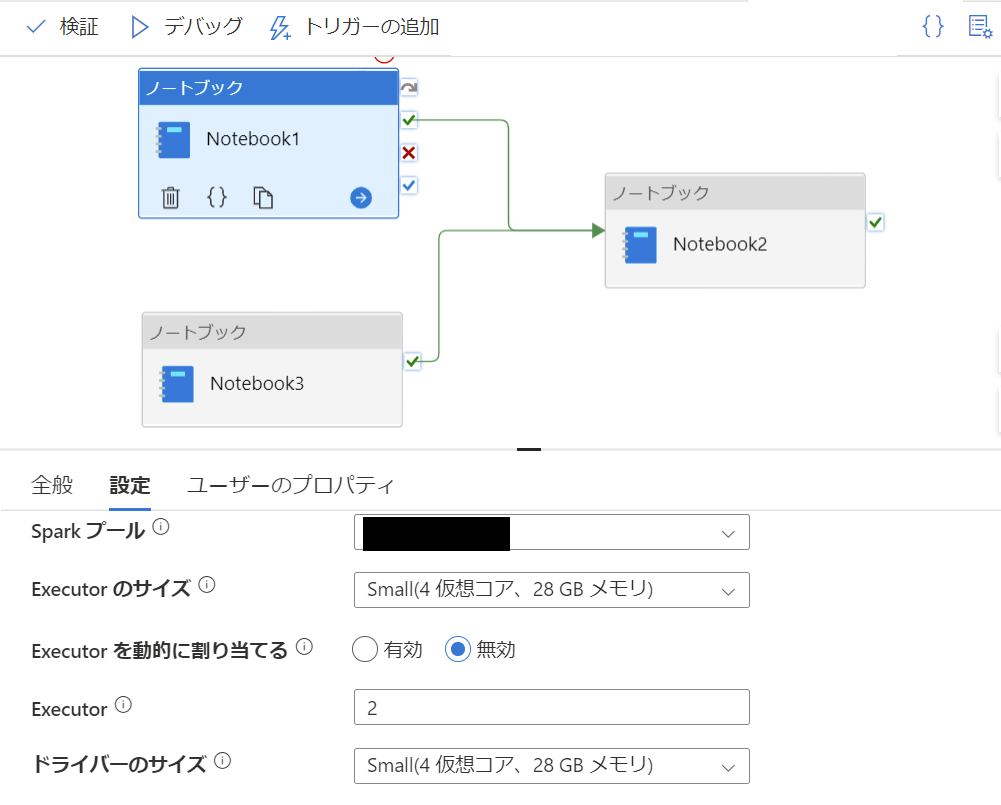Show info for Executor count
Viewport: 1001px width, 805px height.
point(123,705)
